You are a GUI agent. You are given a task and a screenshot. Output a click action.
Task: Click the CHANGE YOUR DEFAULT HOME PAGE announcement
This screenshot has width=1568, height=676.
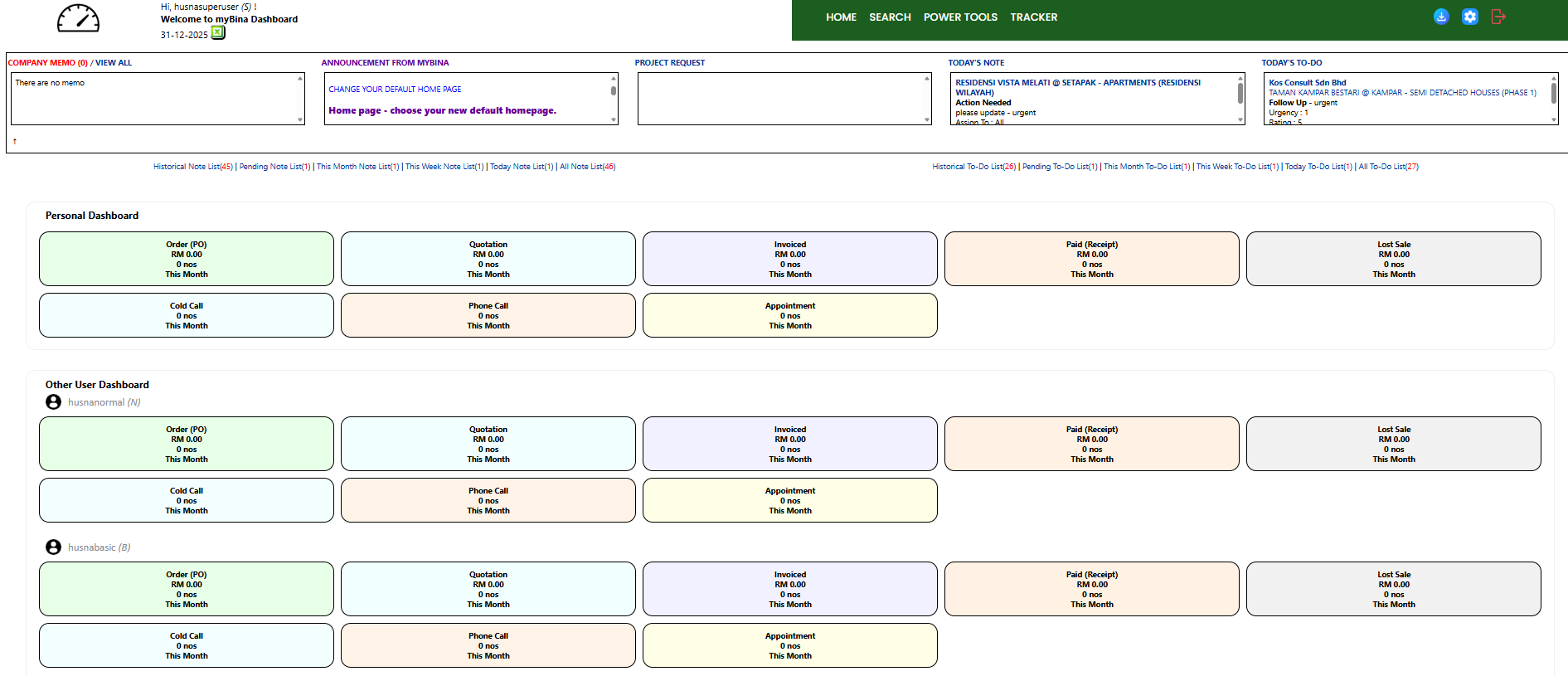[395, 90]
